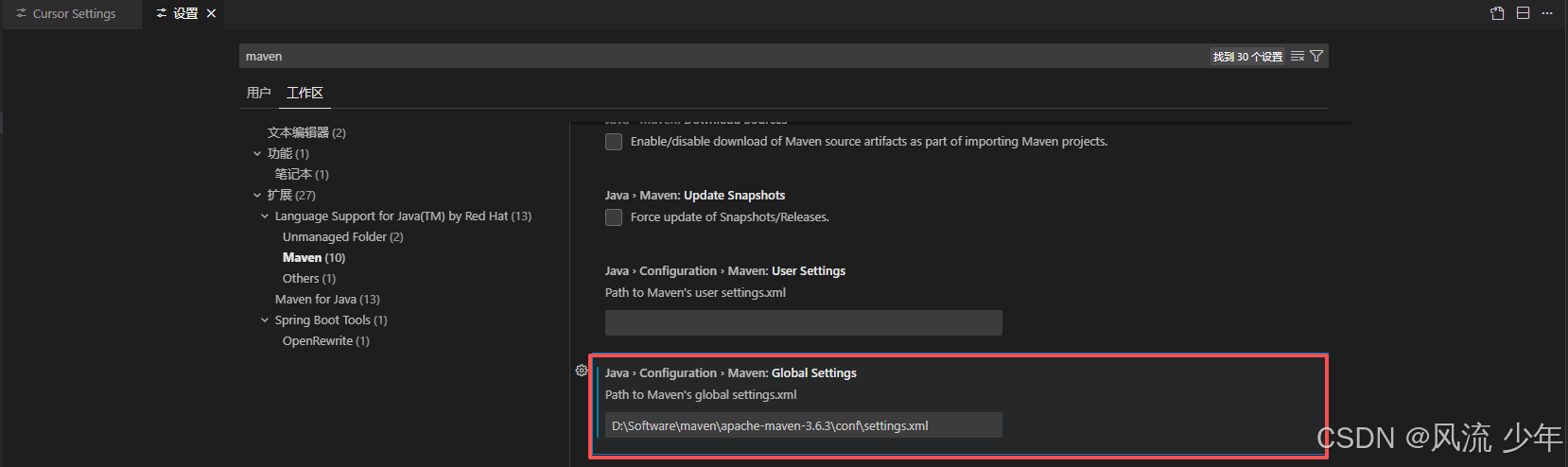Image resolution: width=1568 pixels, height=467 pixels.
Task: Click Path to Maven's user settings.xml text
Action: click(695, 292)
